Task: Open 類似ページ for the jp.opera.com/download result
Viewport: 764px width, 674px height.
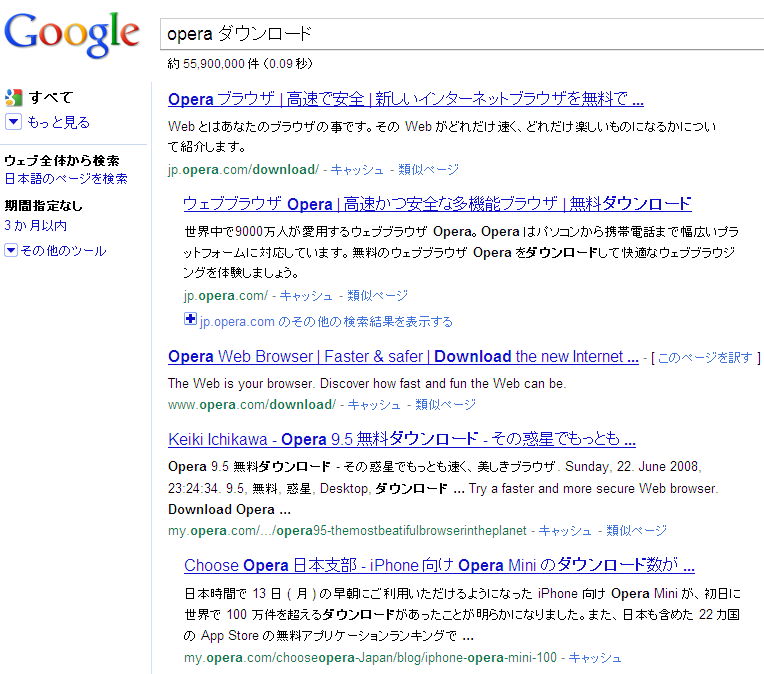Action: (x=428, y=170)
